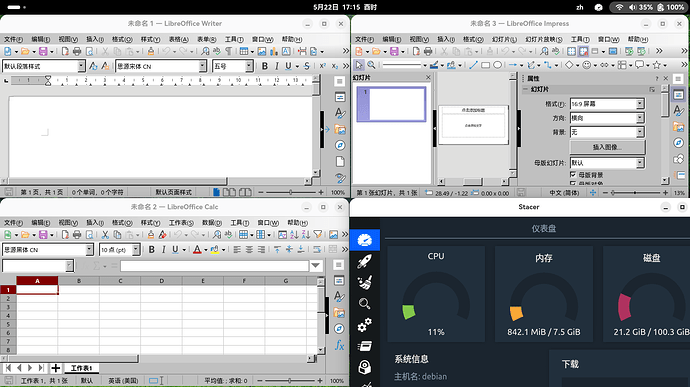
Task: Toggle underline in the Calc toolbar
Action: point(175,250)
